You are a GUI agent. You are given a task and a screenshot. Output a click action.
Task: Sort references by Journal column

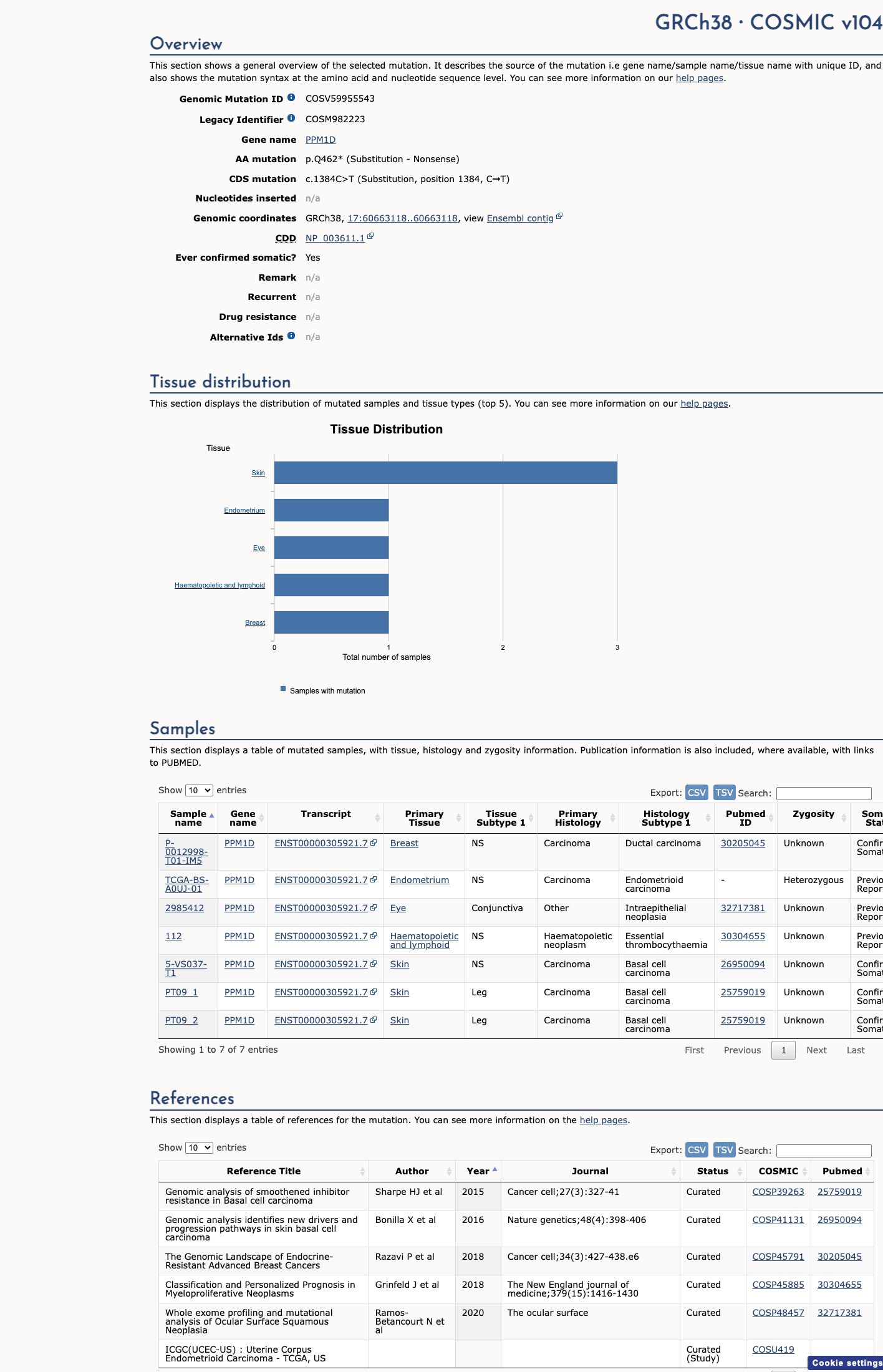tap(590, 1171)
